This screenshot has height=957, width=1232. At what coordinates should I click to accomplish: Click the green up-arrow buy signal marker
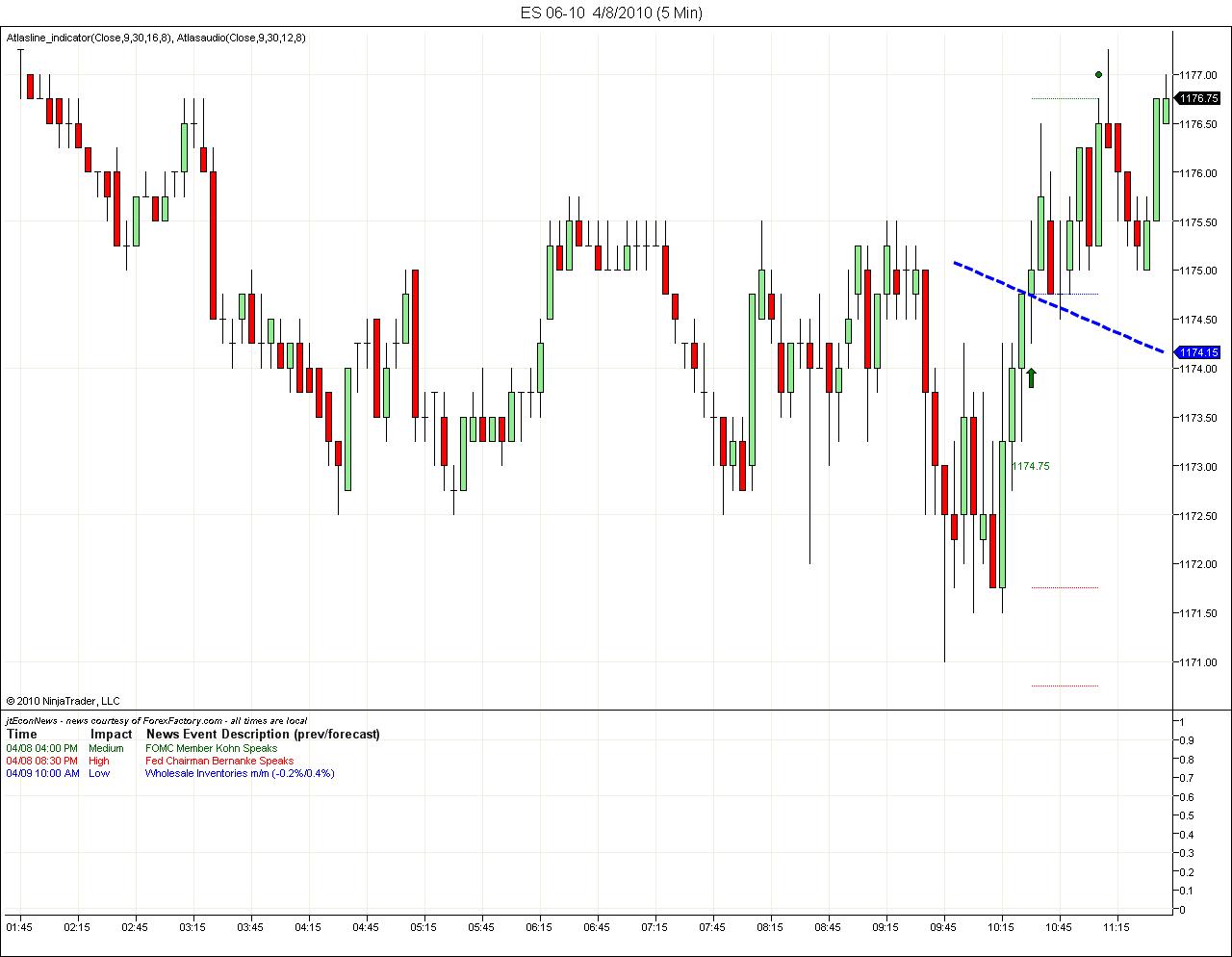1031,377
